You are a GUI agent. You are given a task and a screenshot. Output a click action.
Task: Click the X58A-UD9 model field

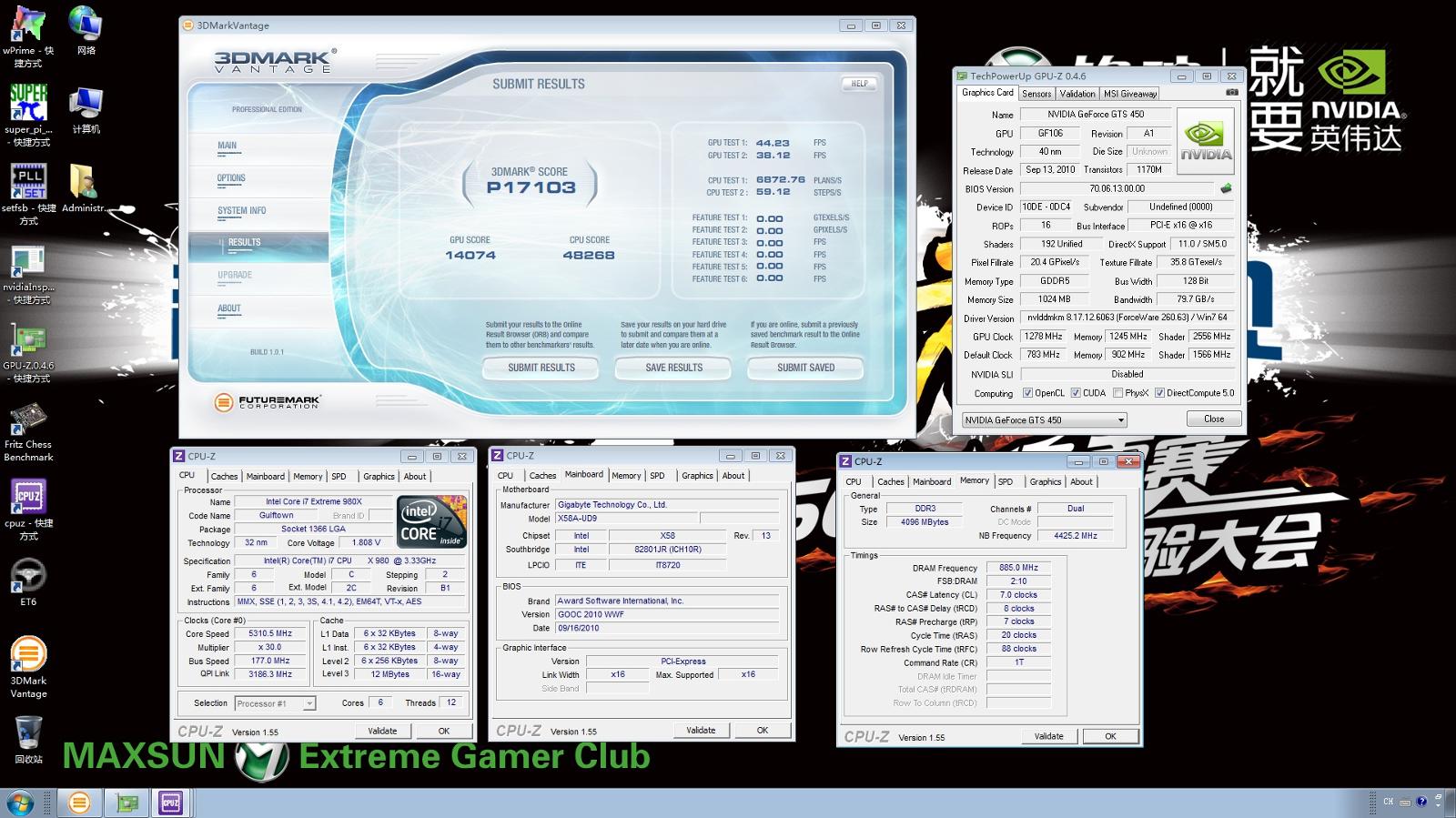[x=625, y=518]
